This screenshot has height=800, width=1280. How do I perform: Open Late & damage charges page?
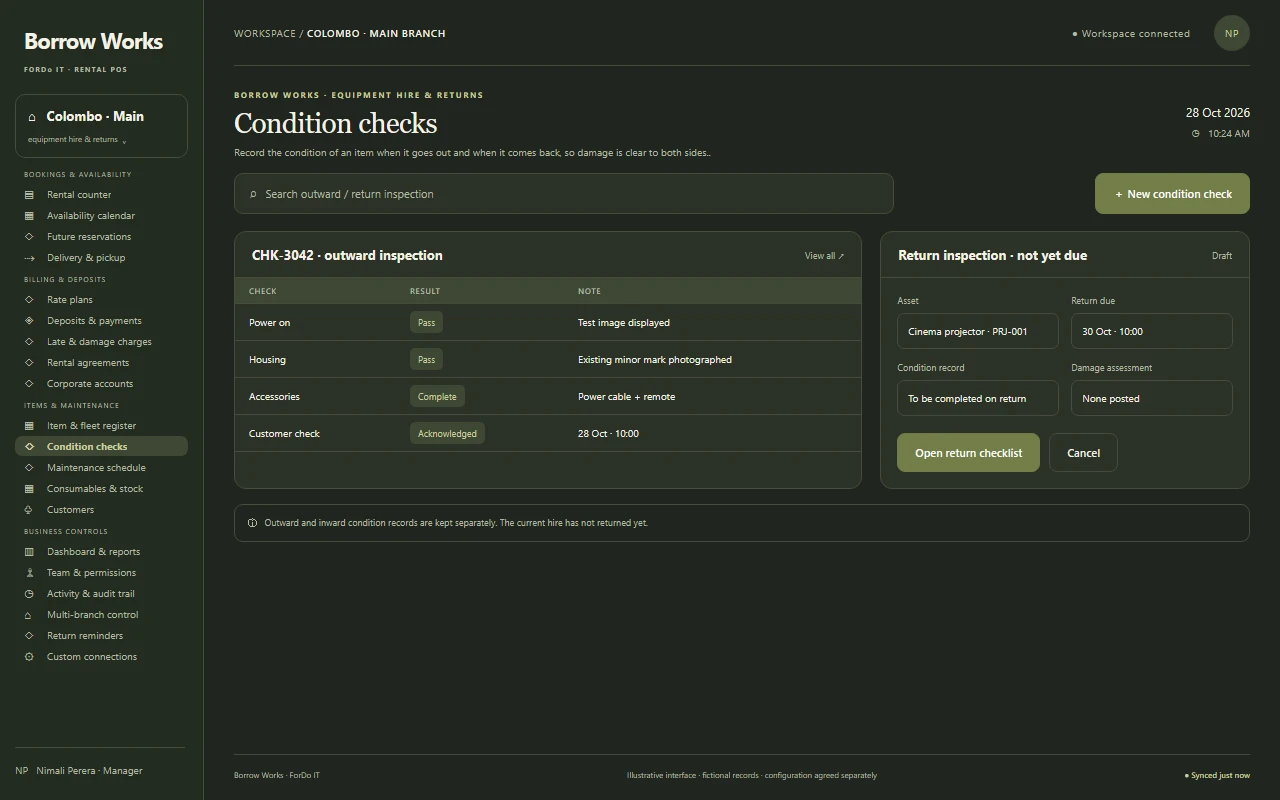[101, 342]
